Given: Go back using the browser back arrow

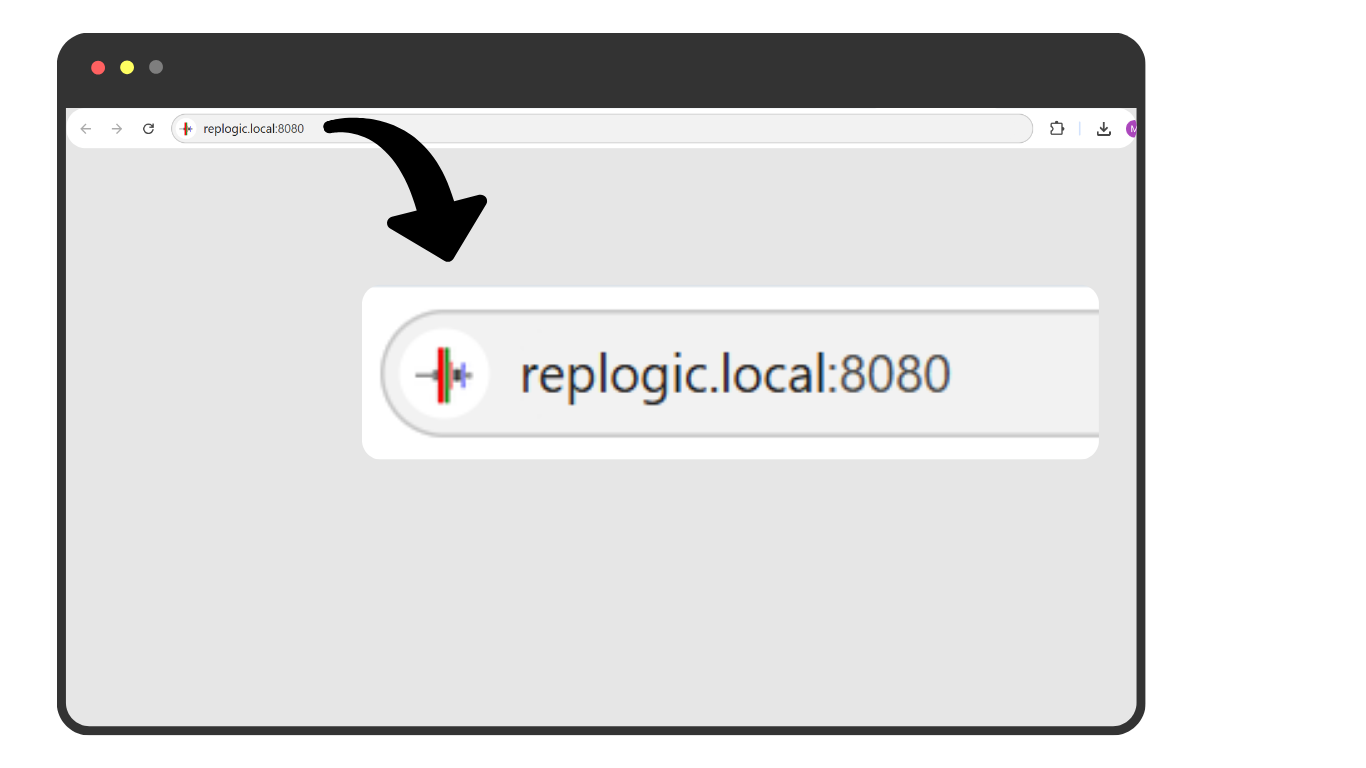Looking at the screenshot, I should (x=86, y=129).
